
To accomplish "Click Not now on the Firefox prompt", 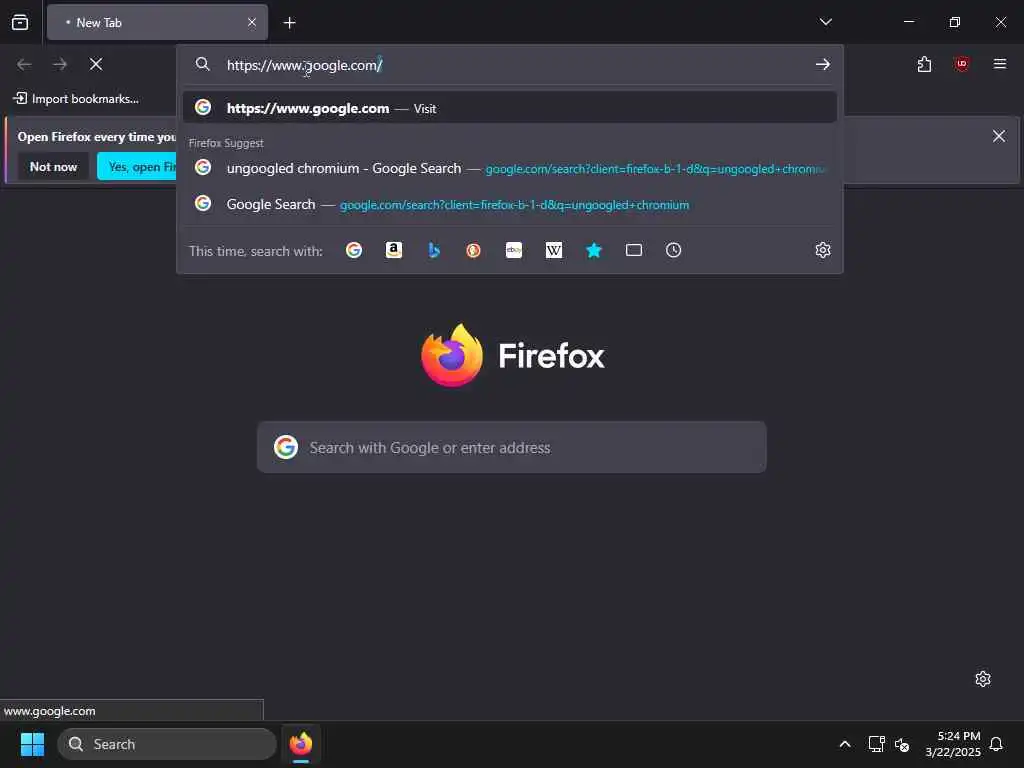I will pos(54,167).
